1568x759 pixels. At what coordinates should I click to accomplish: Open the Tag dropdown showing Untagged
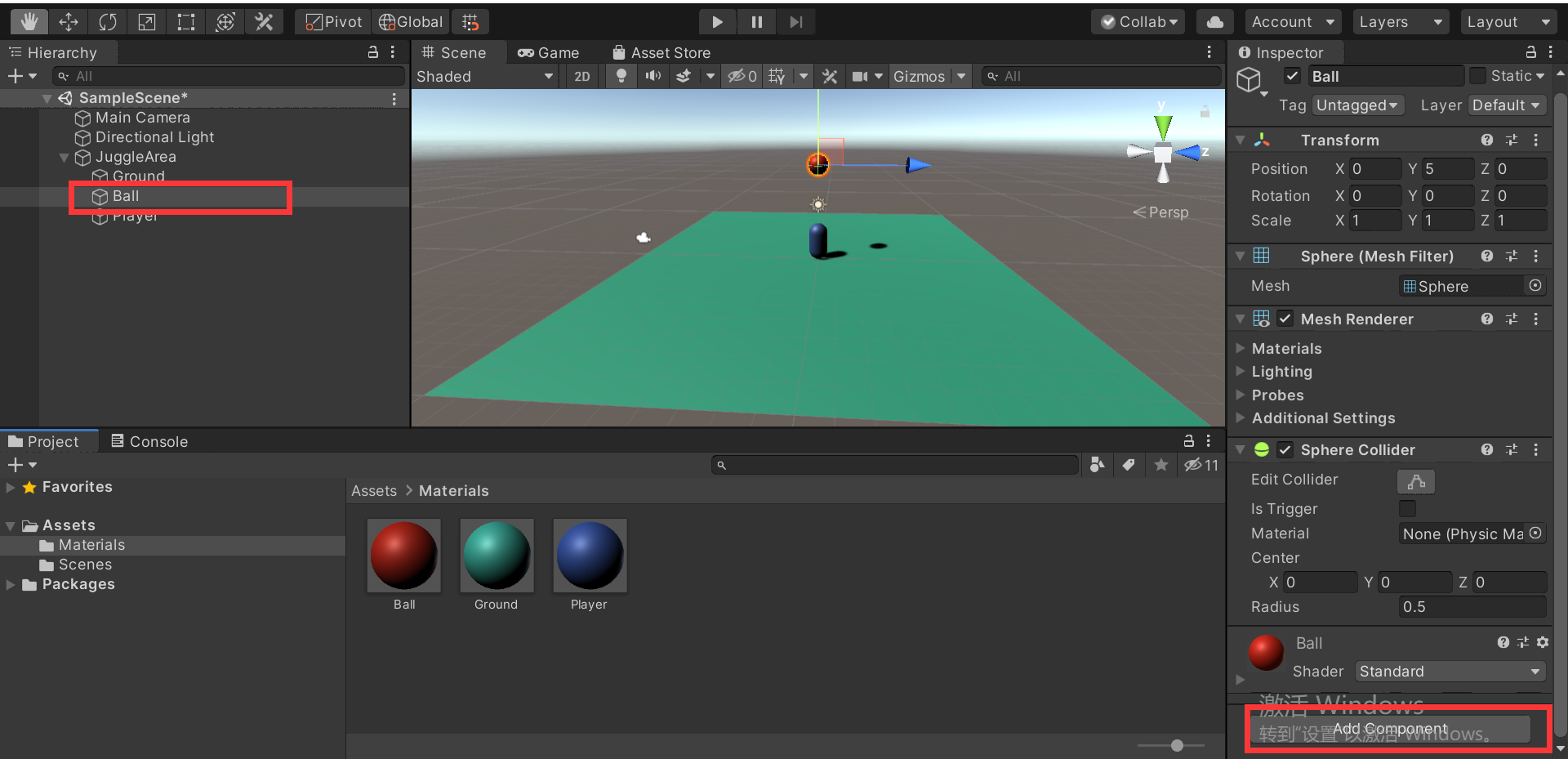(x=1358, y=105)
